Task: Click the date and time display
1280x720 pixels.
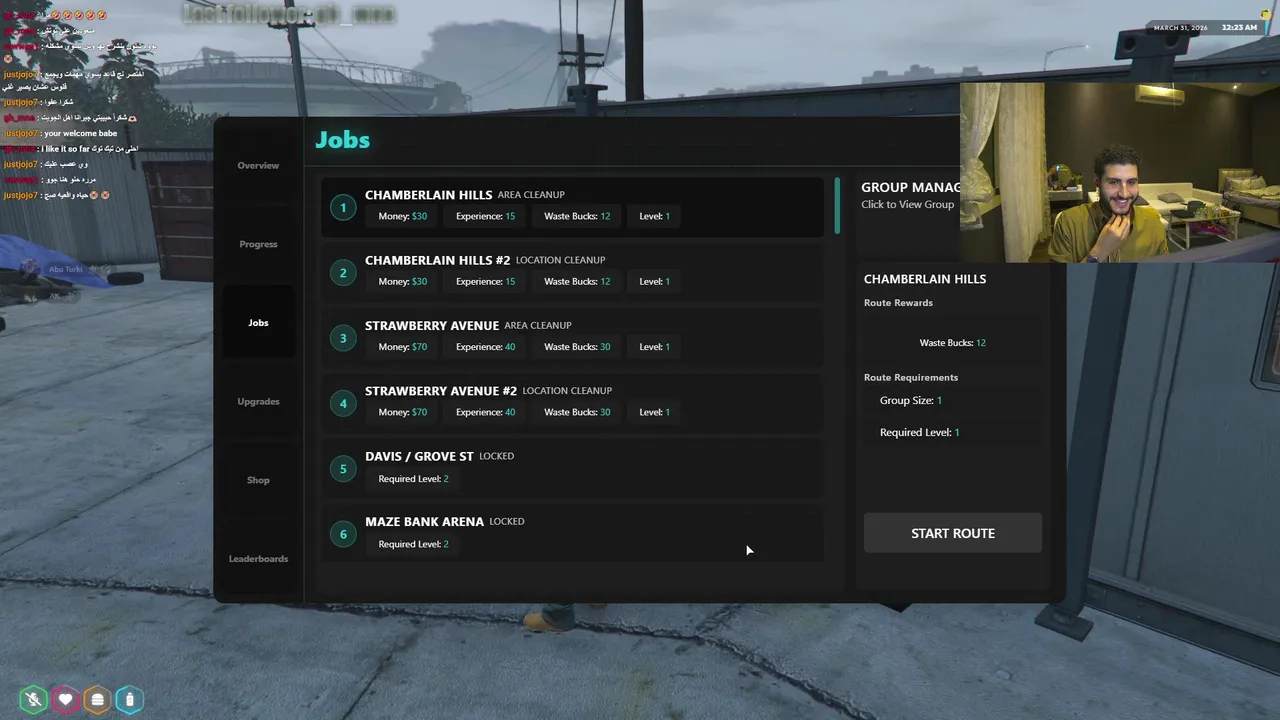Action: pyautogui.click(x=1205, y=28)
